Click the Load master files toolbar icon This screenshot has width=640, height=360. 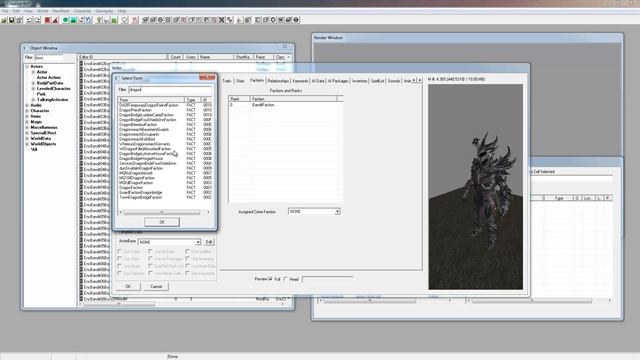(x=4, y=20)
